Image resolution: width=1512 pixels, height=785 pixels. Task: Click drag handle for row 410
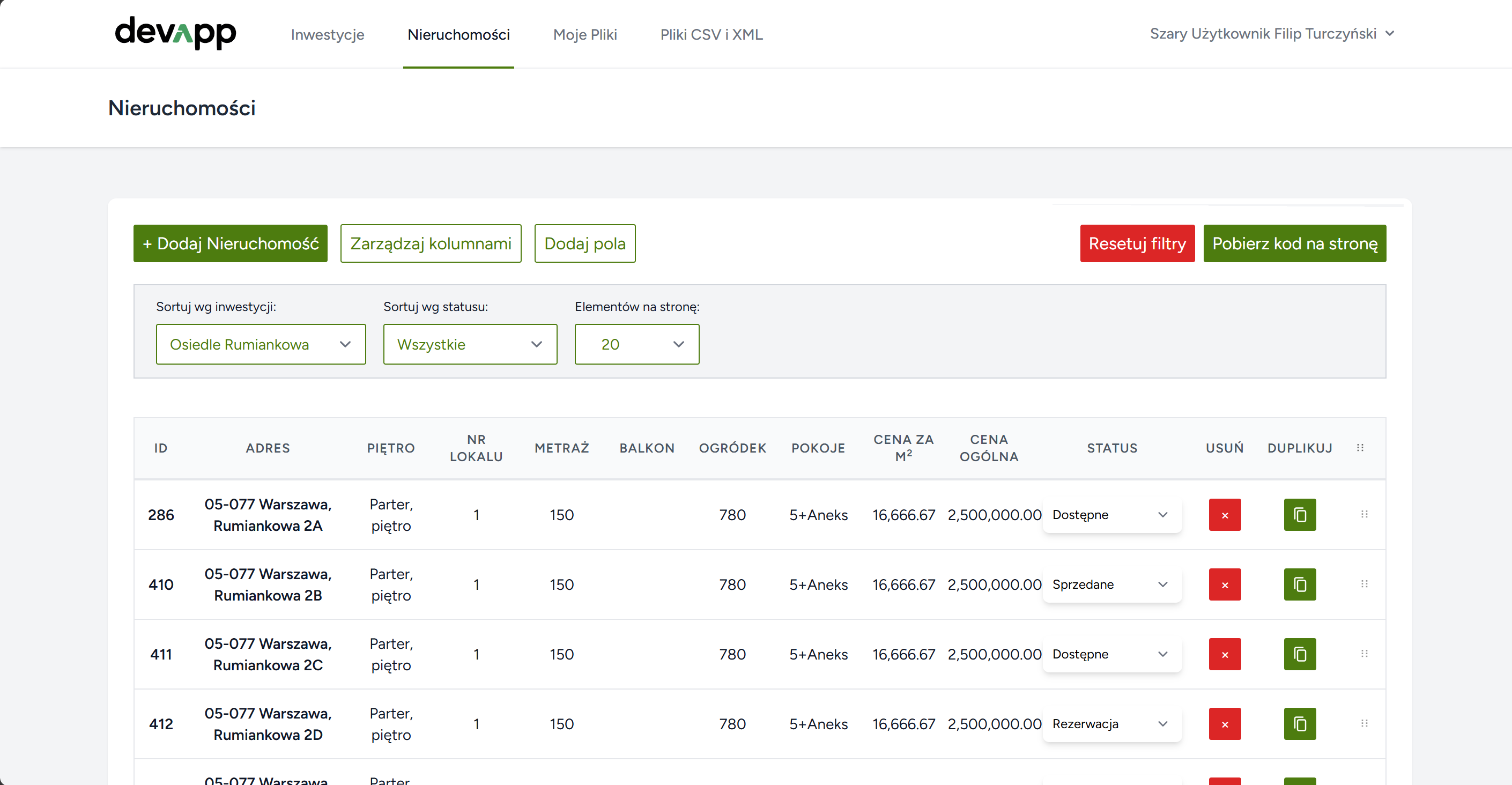point(1364,584)
